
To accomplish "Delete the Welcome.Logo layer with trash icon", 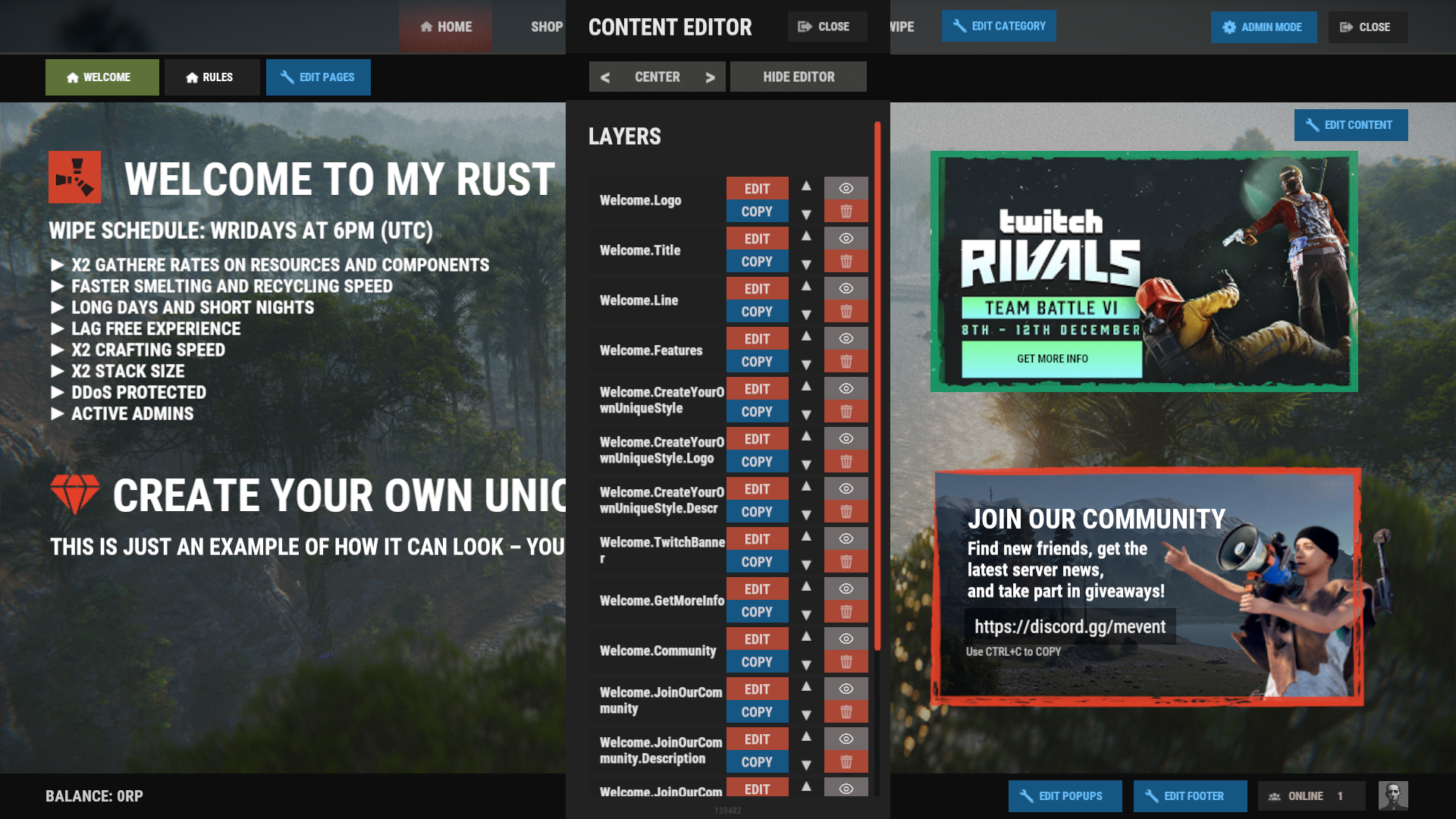I will point(846,212).
